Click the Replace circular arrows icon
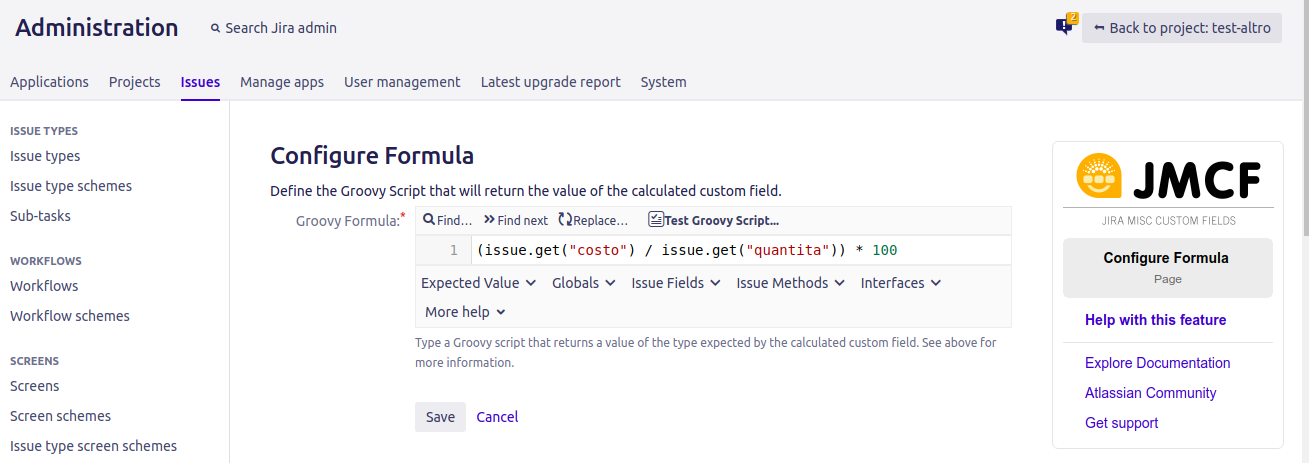This screenshot has height=463, width=1309. 565,220
